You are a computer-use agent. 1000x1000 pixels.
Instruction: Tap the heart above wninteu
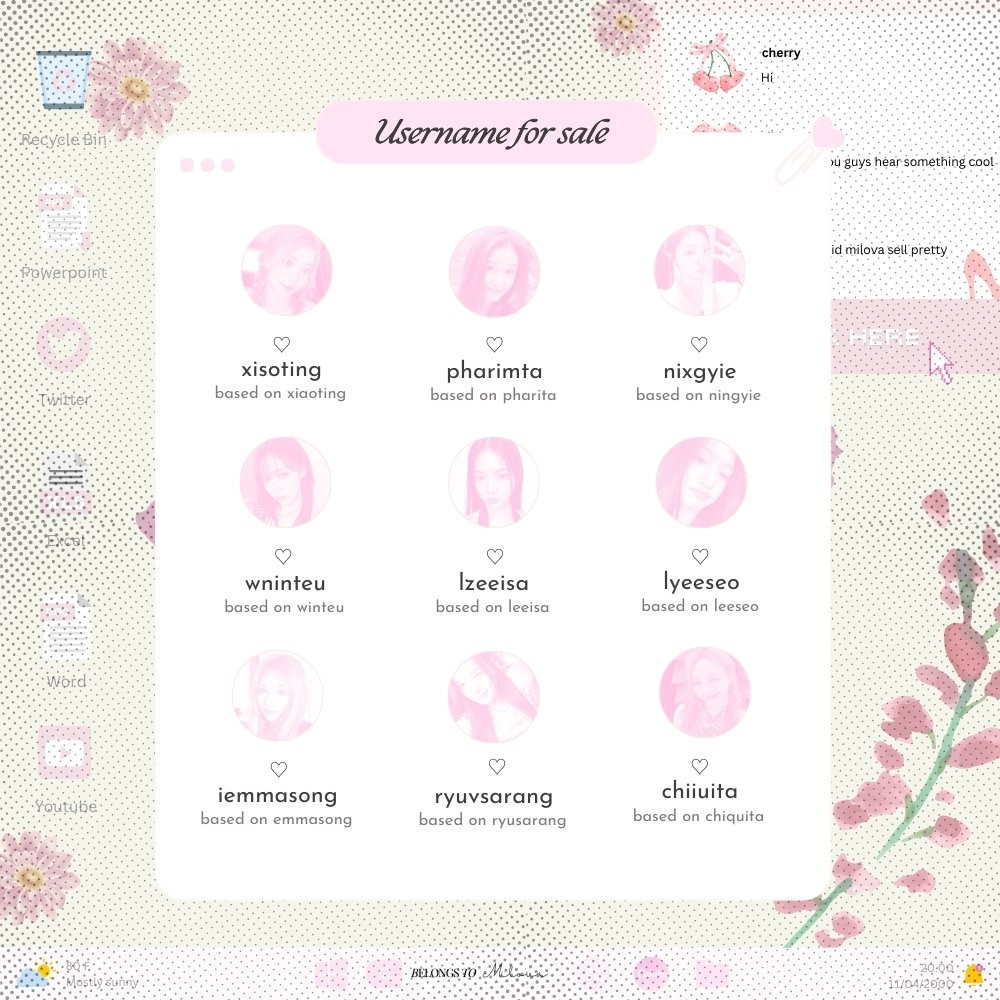(283, 556)
